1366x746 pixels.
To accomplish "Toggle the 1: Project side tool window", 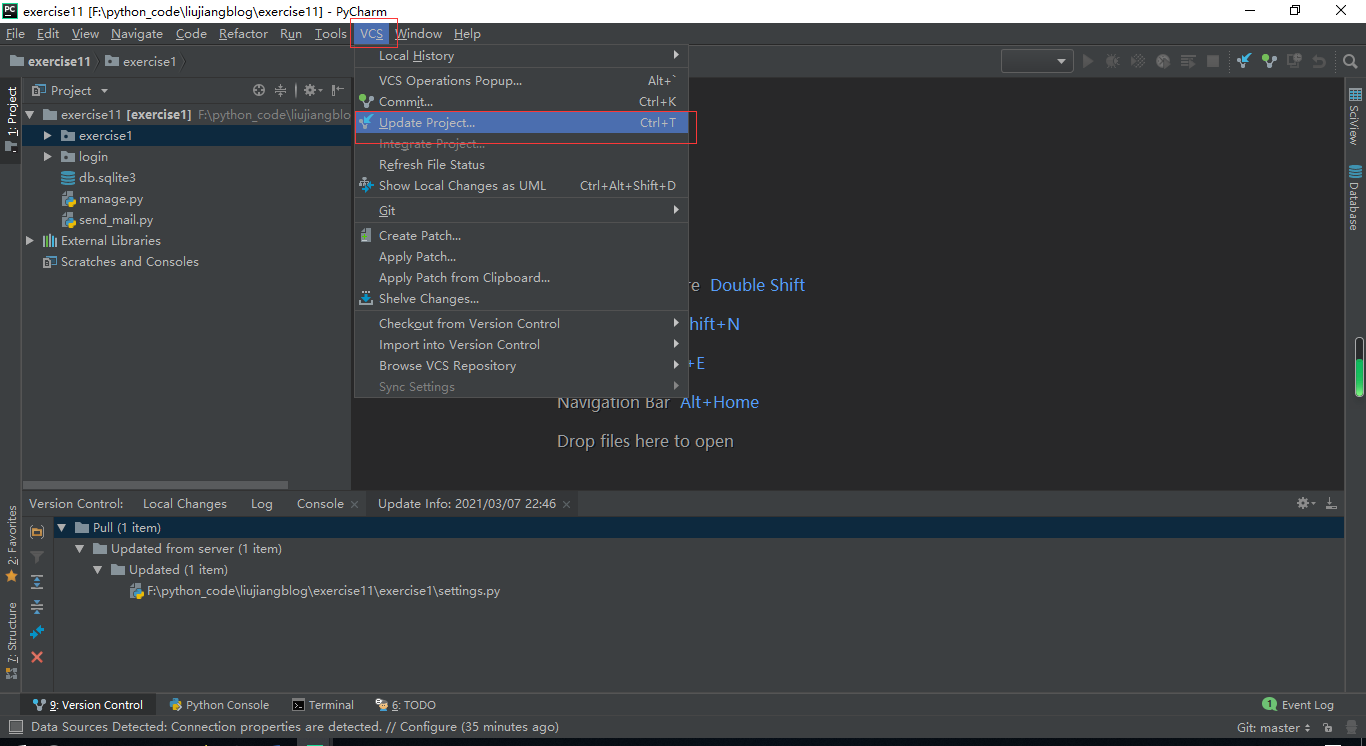I will 11,119.
